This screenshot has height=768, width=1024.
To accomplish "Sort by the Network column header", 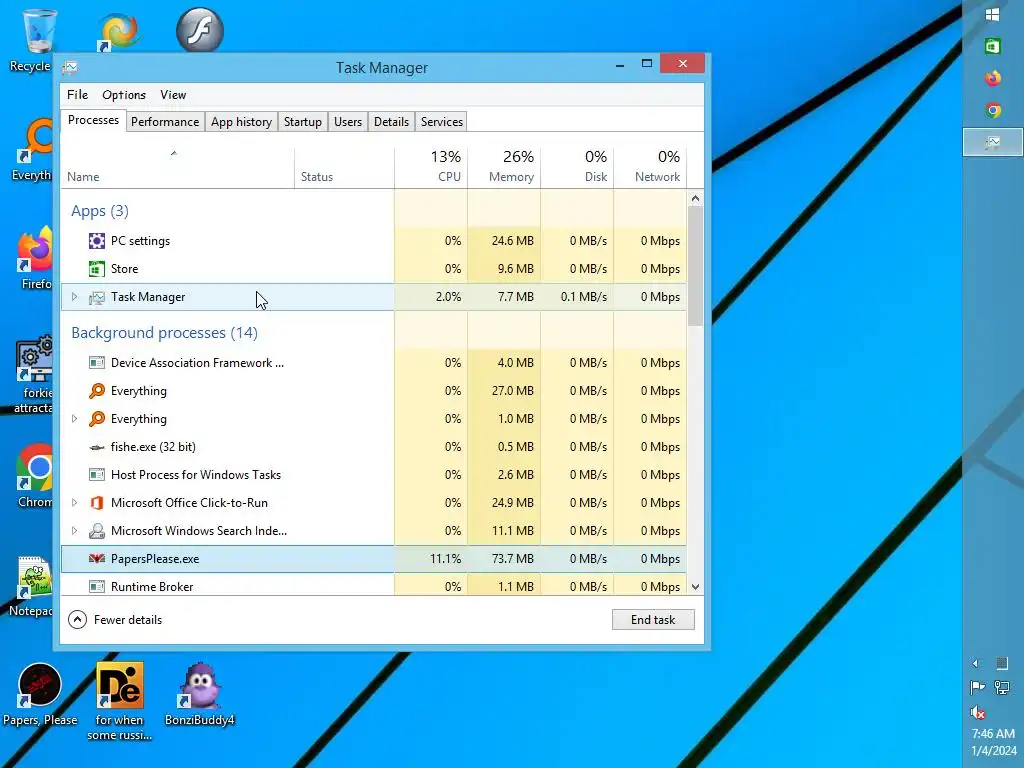I will tap(650, 168).
